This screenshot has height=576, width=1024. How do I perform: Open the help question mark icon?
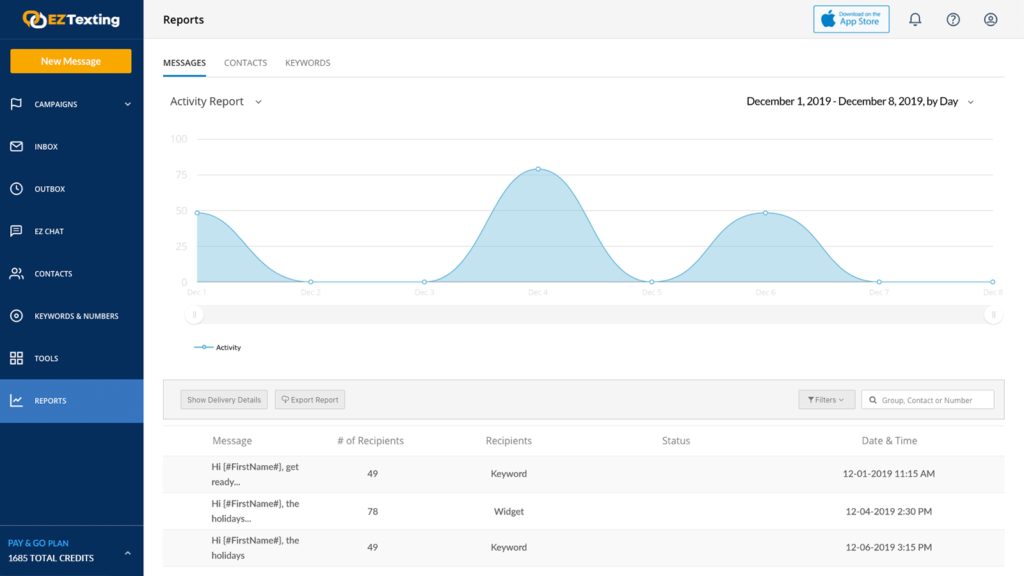point(953,20)
